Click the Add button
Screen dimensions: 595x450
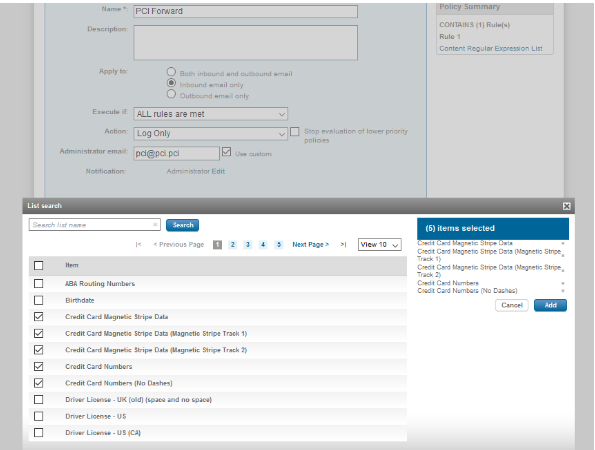tap(550, 305)
